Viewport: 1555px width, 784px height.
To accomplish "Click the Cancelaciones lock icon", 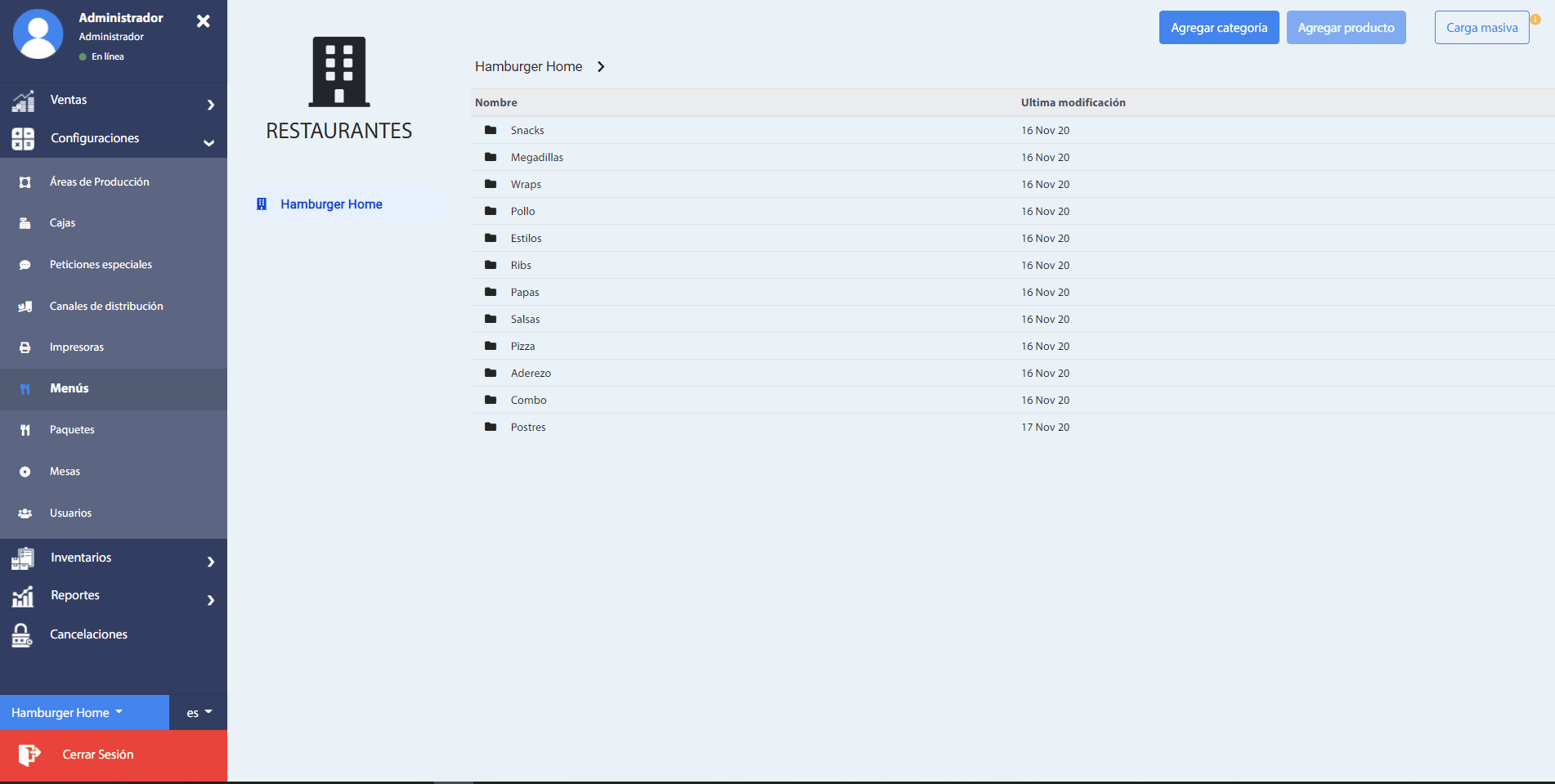I will [22, 635].
